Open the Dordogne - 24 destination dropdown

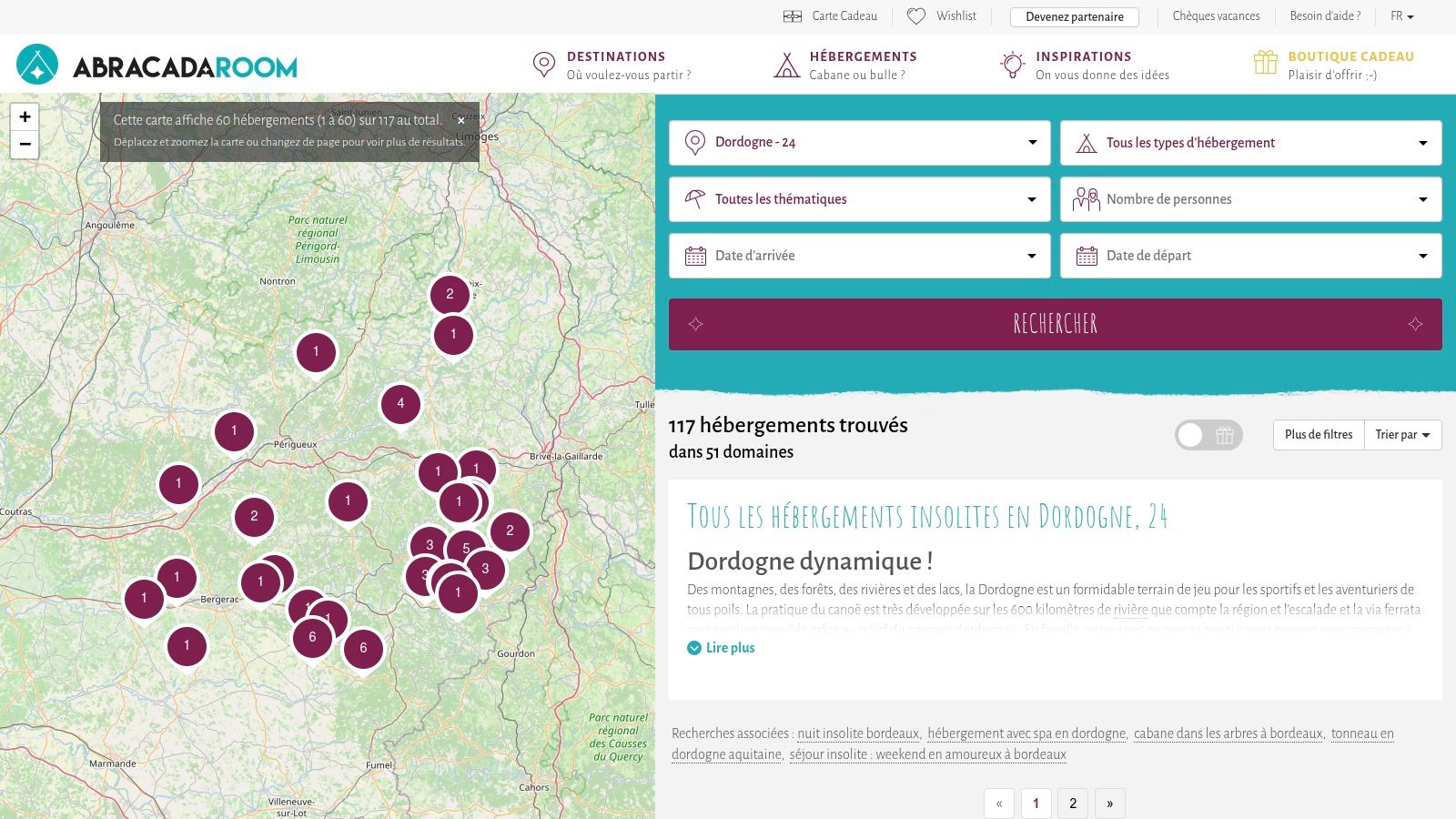(859, 143)
